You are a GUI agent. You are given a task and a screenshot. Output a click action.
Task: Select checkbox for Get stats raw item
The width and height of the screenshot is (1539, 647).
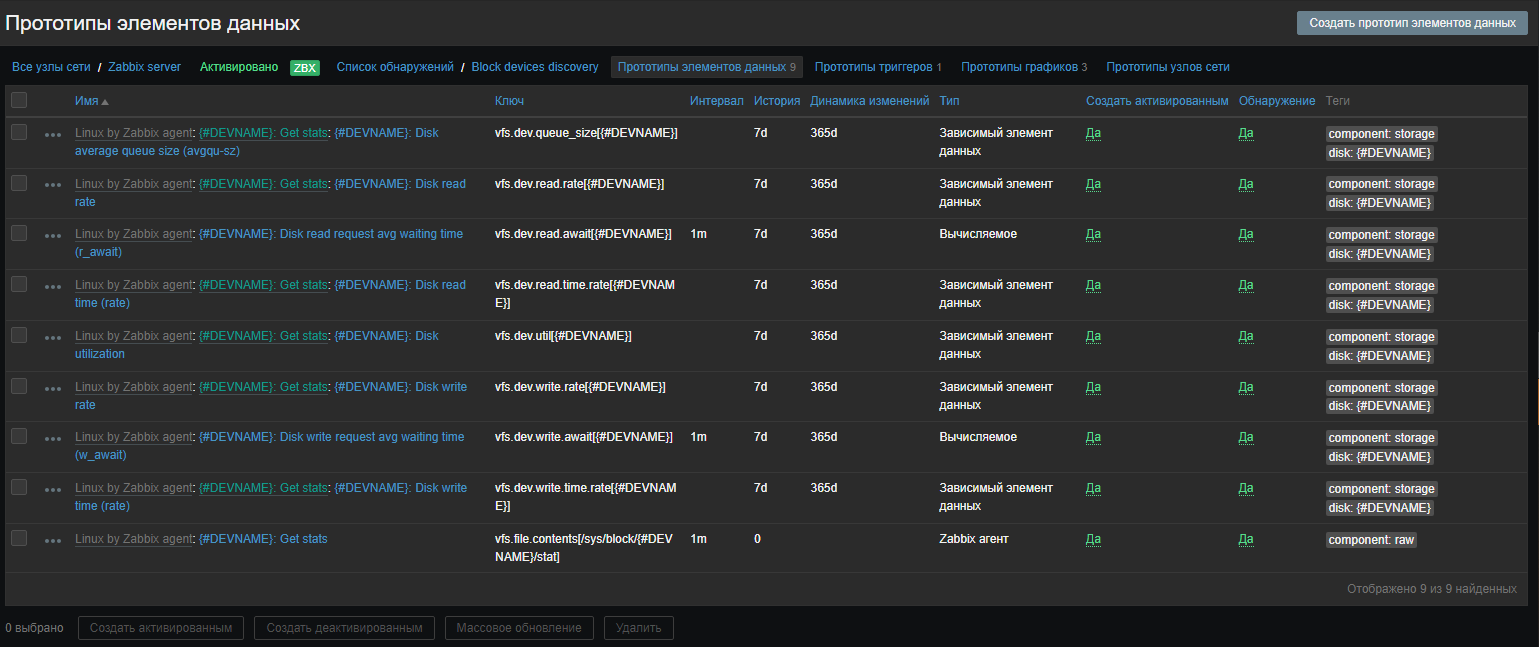[x=19, y=538]
